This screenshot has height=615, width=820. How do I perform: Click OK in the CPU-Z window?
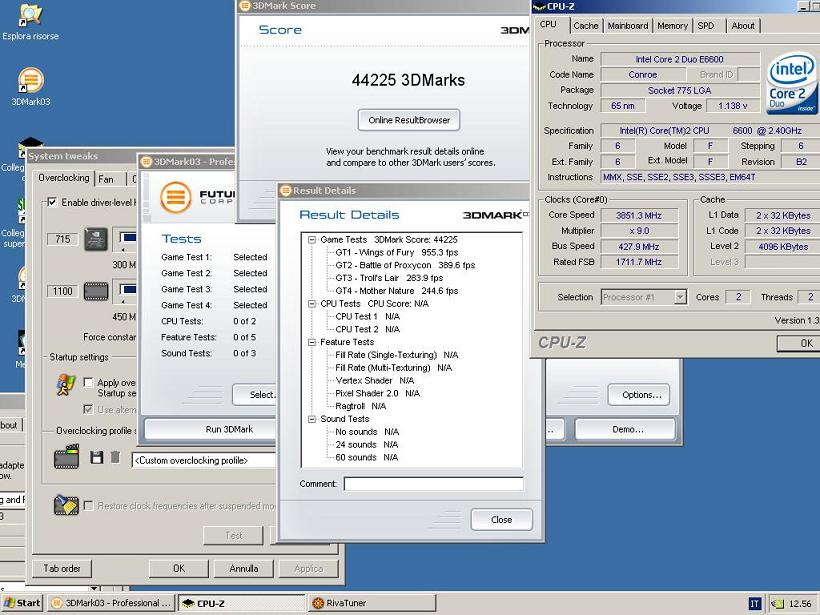pos(798,343)
